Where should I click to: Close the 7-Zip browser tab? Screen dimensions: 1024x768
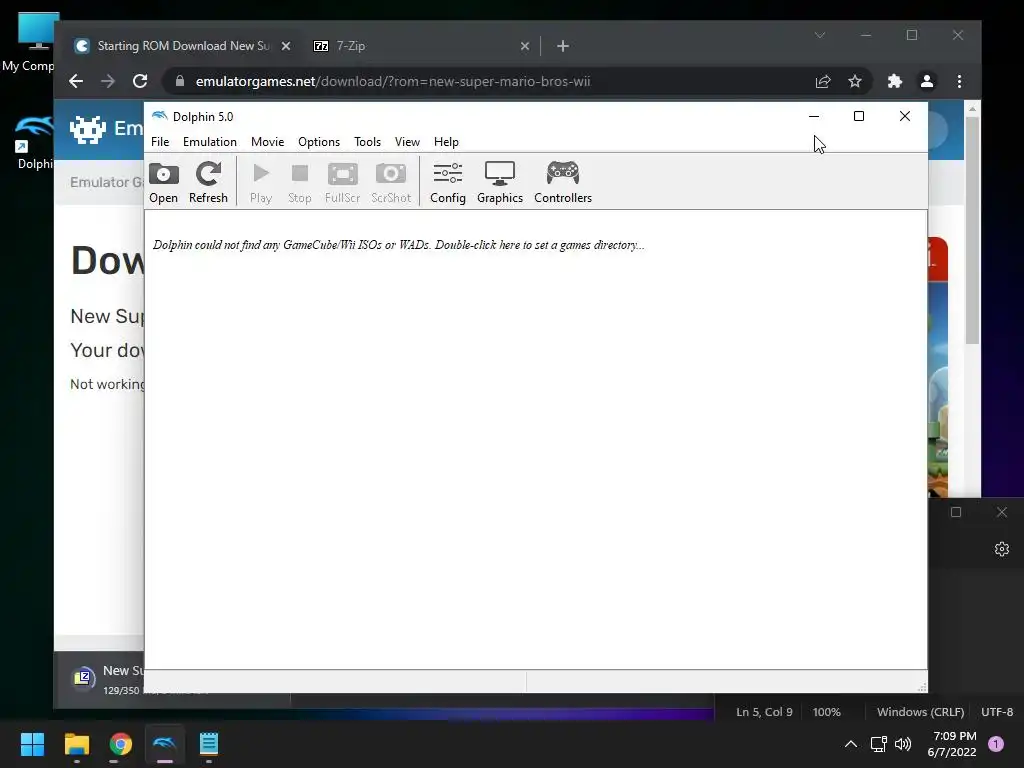click(524, 46)
